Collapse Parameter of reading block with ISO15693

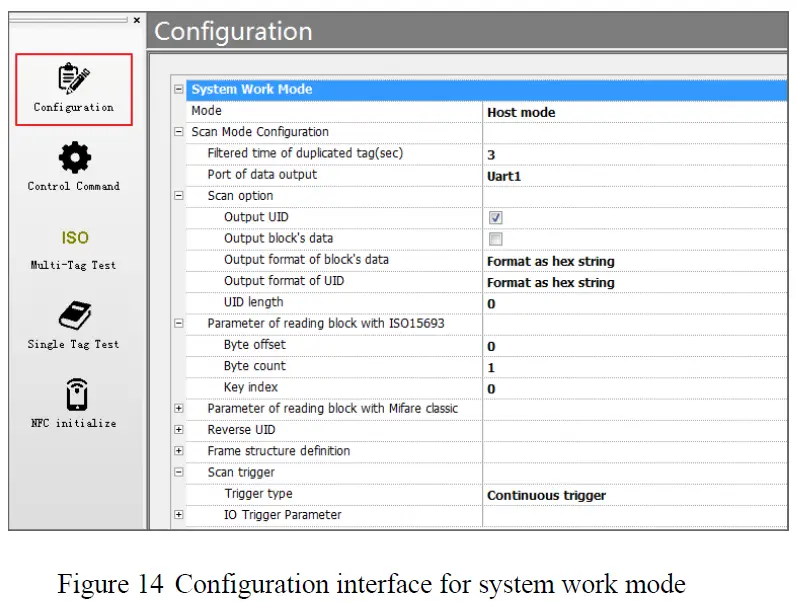pos(178,323)
